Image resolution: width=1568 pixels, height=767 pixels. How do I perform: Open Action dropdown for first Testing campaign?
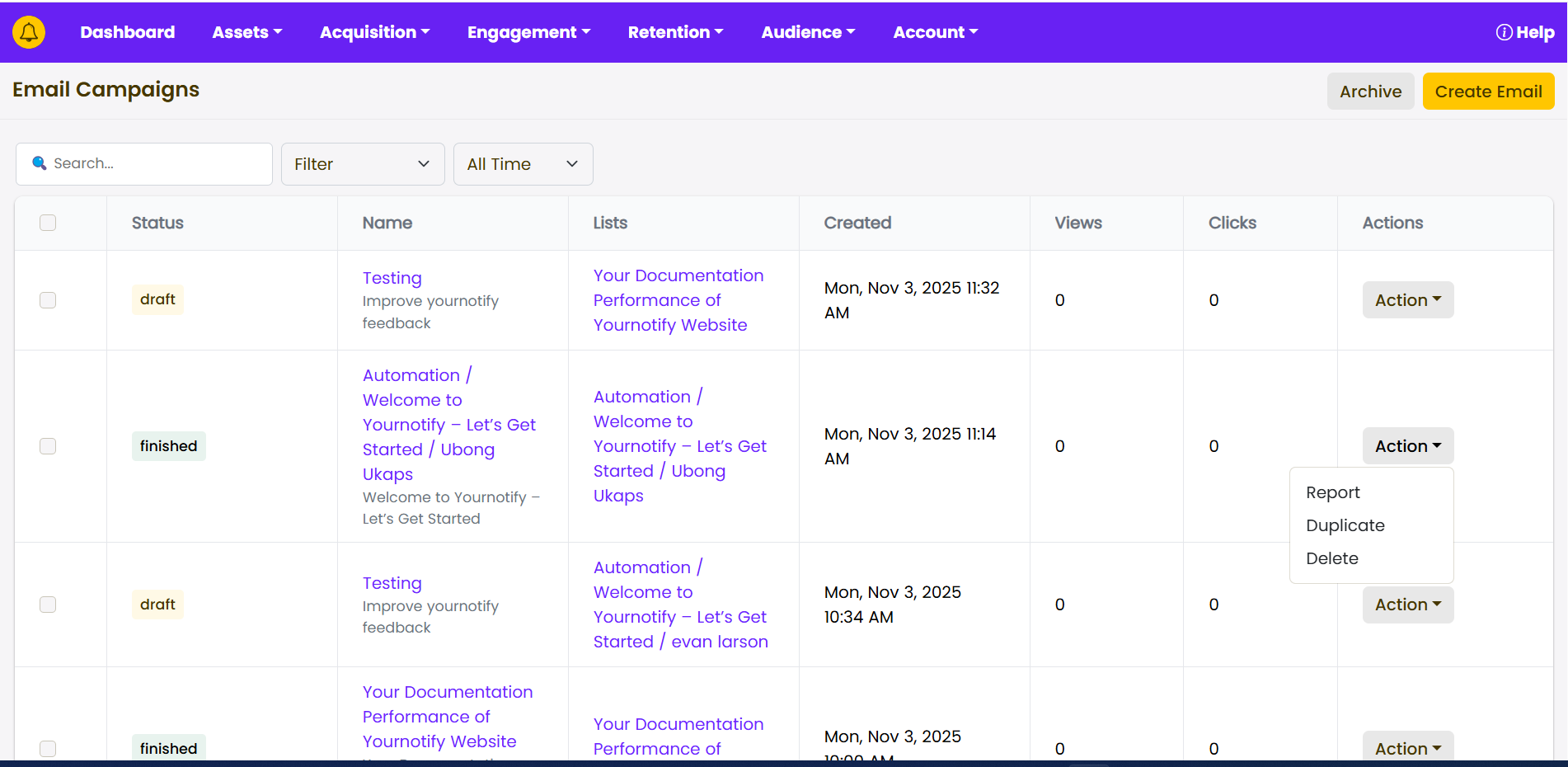coord(1407,300)
